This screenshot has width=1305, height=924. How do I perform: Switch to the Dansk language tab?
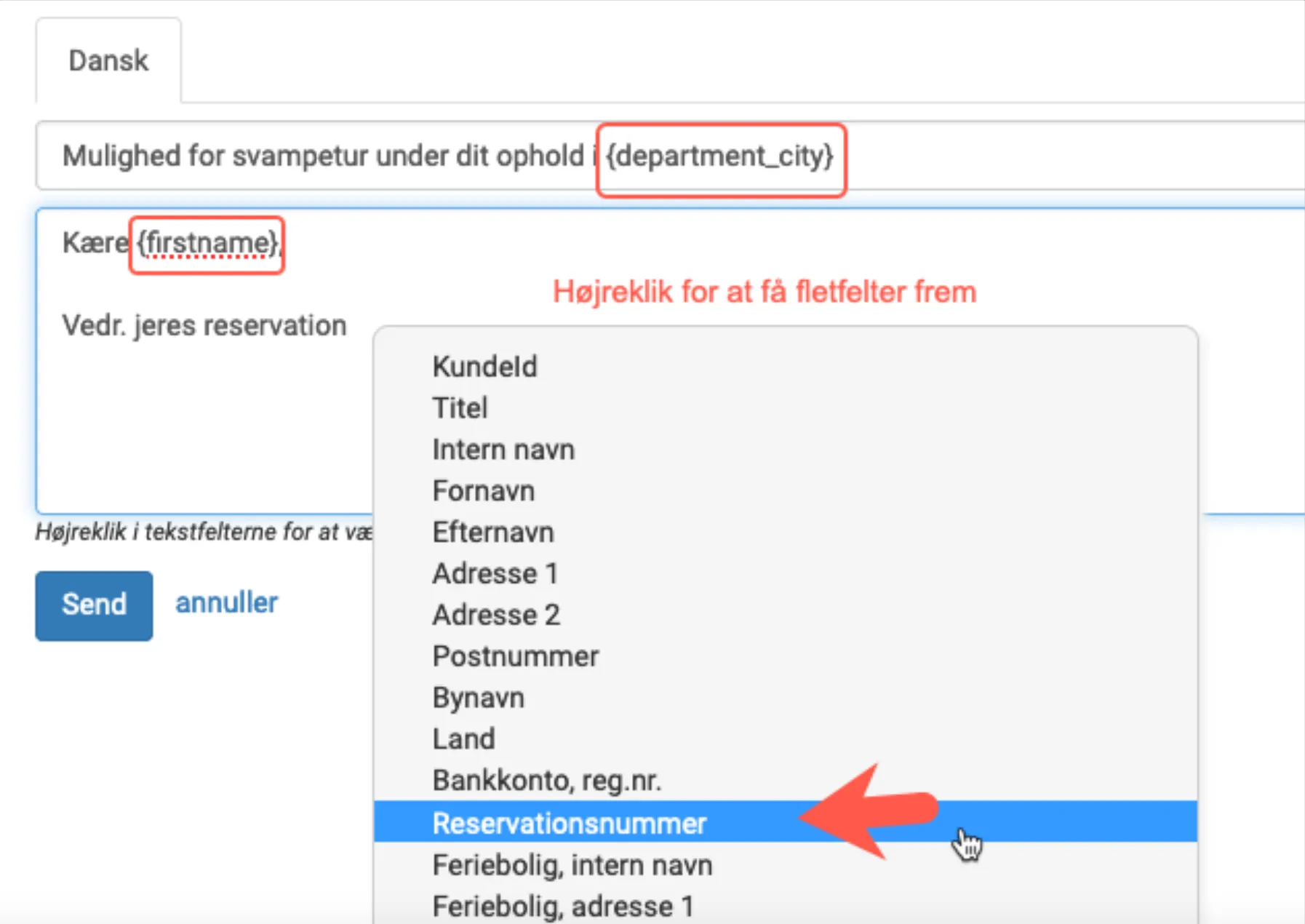point(108,60)
